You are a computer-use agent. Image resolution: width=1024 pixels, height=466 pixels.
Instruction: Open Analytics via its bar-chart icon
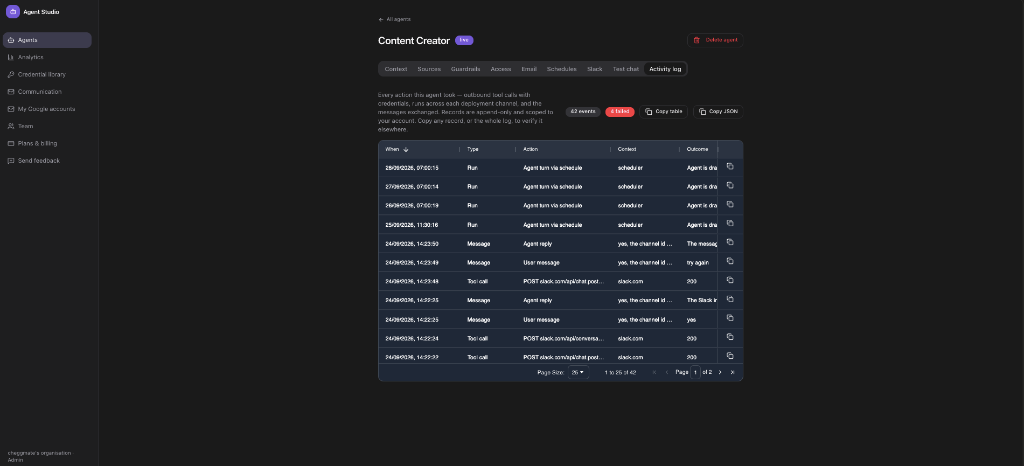11,57
